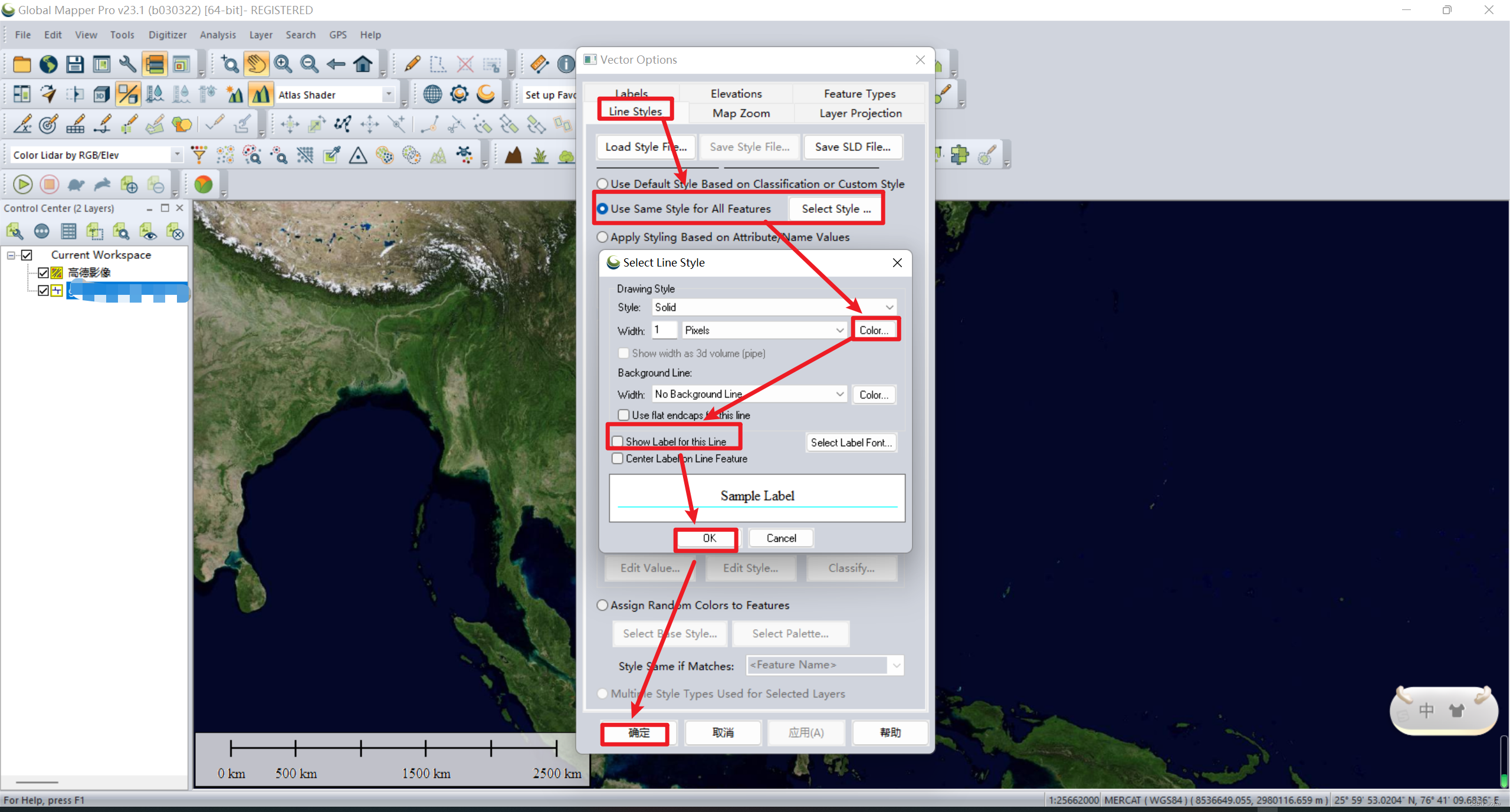This screenshot has height=812, width=1510.
Task: Enable Show Label for this Line checkbox
Action: click(x=618, y=442)
